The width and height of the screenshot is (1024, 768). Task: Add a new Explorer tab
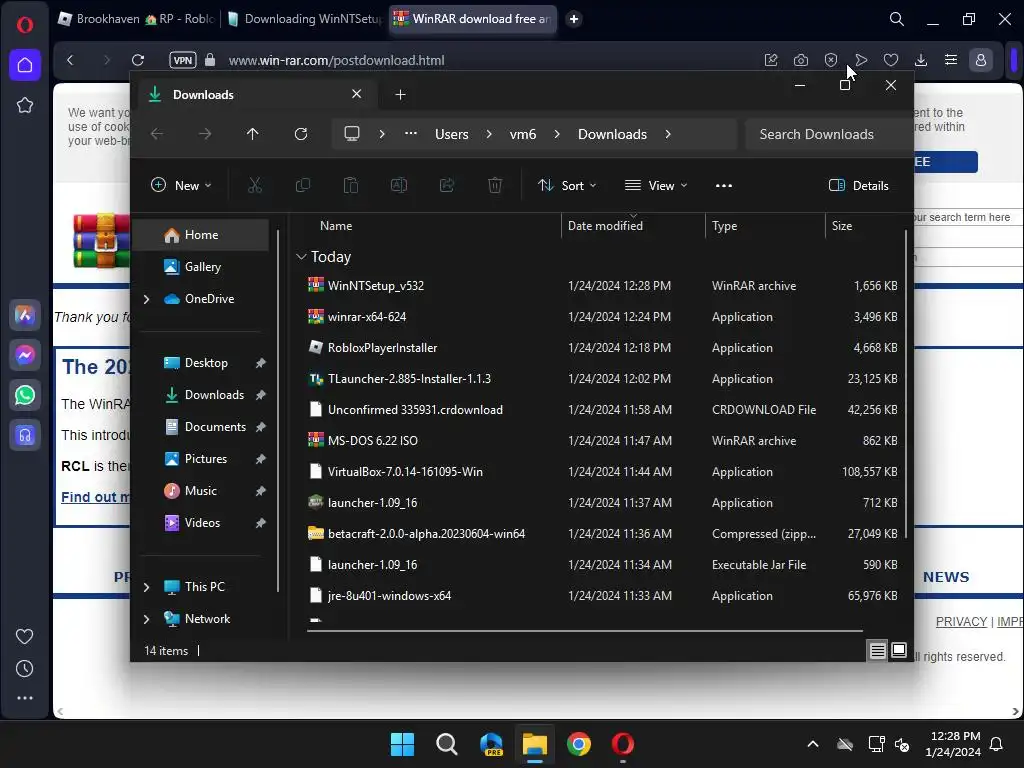tap(400, 95)
